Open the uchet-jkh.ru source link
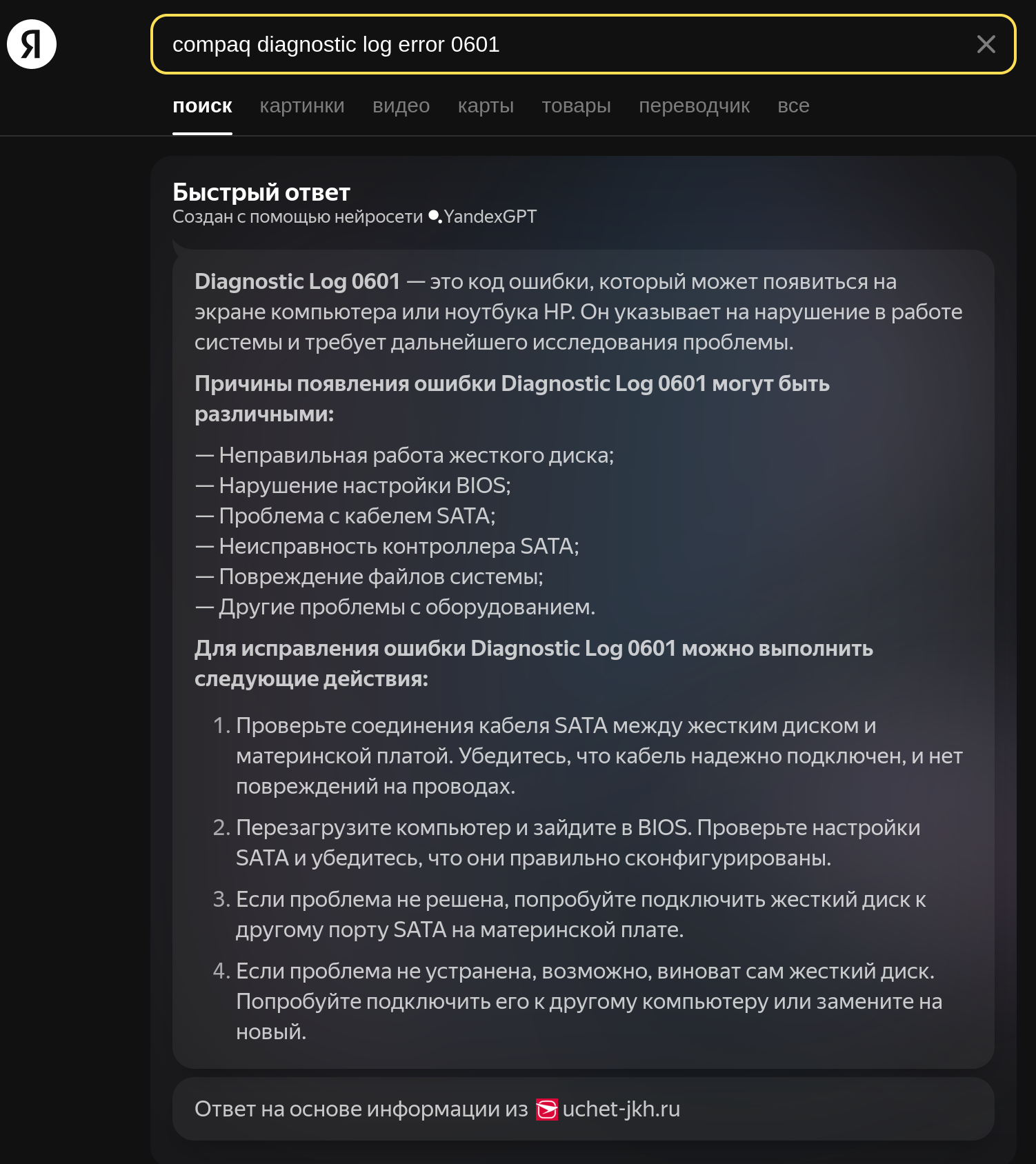 pos(621,1109)
